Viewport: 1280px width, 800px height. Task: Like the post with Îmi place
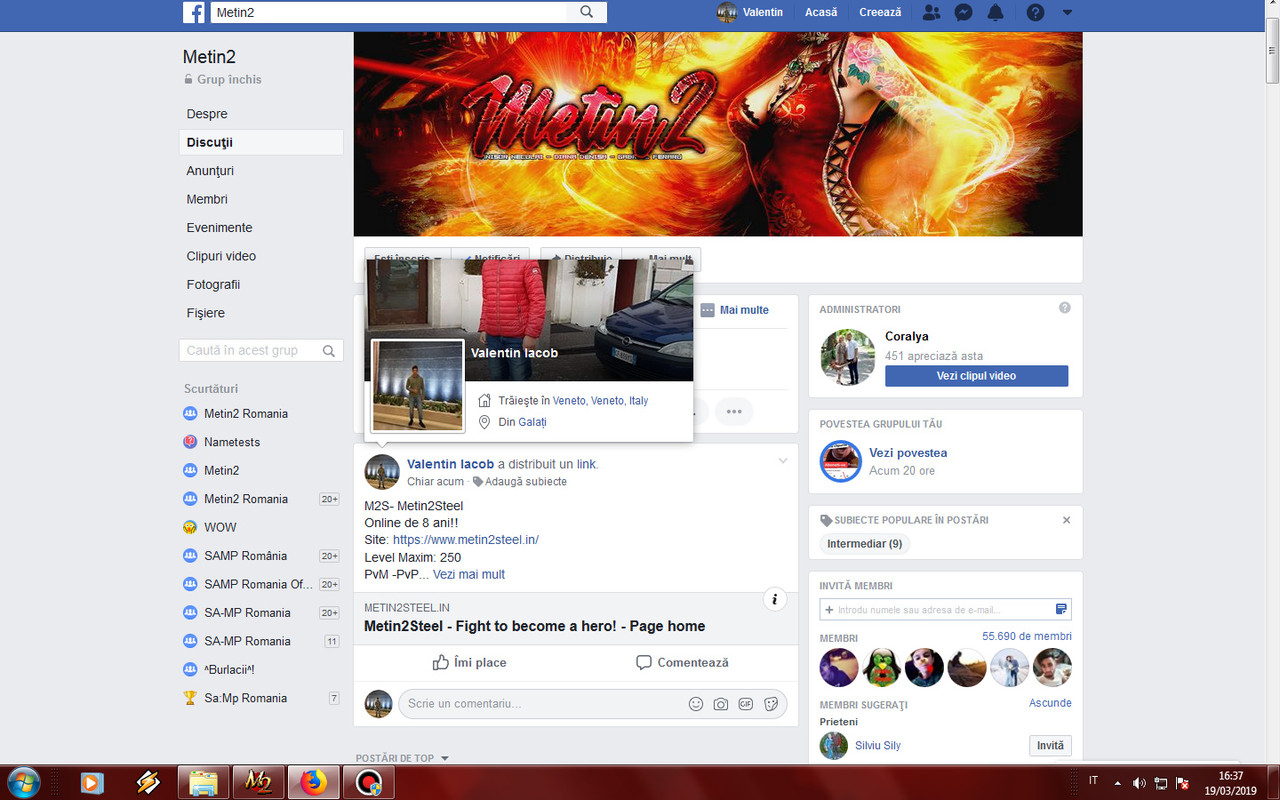pos(469,663)
